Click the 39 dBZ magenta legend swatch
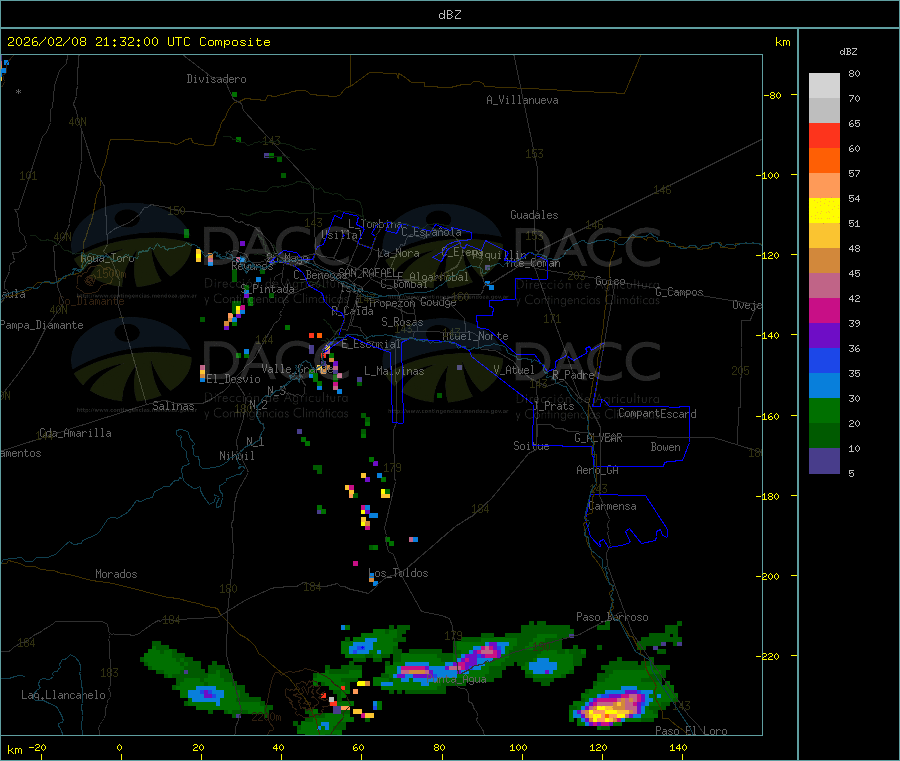The width and height of the screenshot is (900, 761). [x=824, y=310]
